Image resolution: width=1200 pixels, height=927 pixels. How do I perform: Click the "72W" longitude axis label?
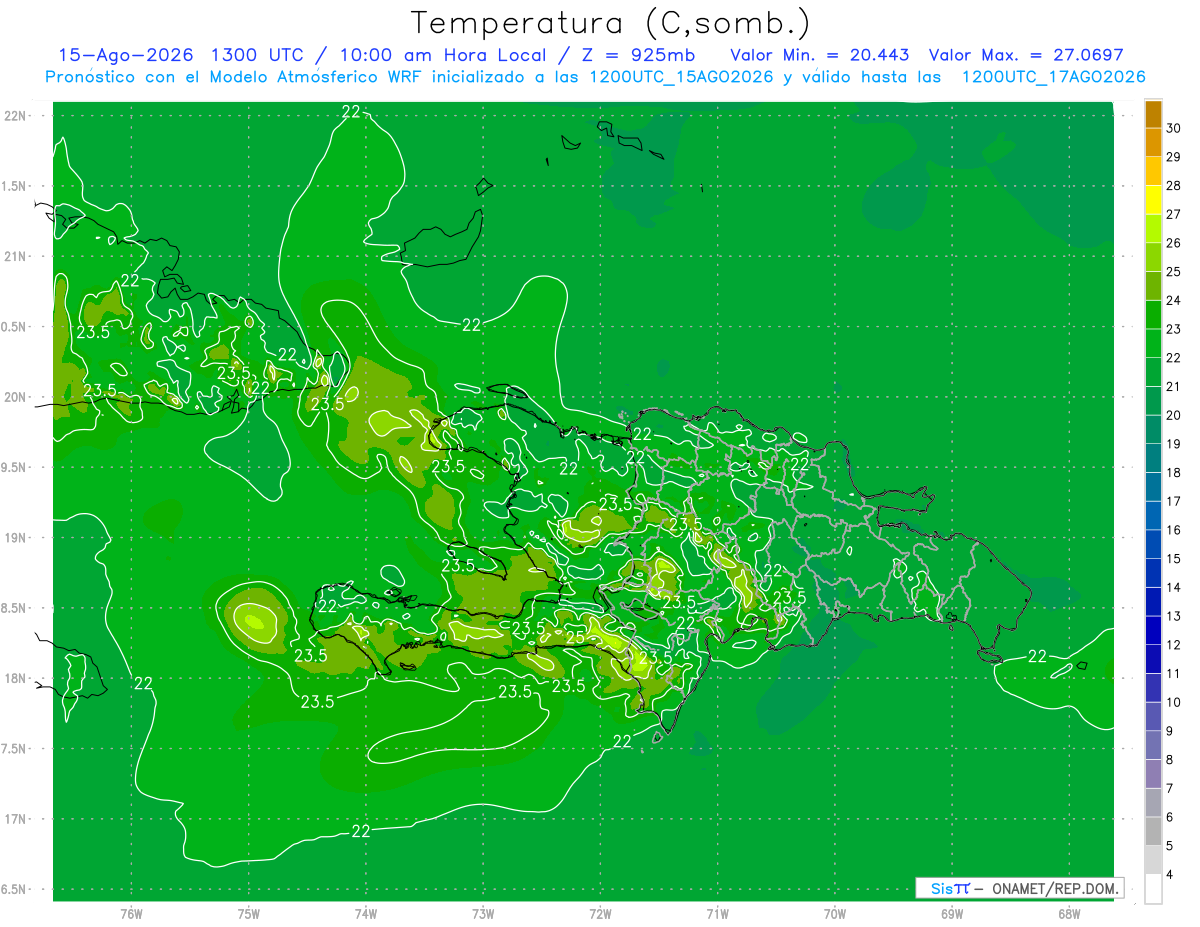(x=601, y=914)
